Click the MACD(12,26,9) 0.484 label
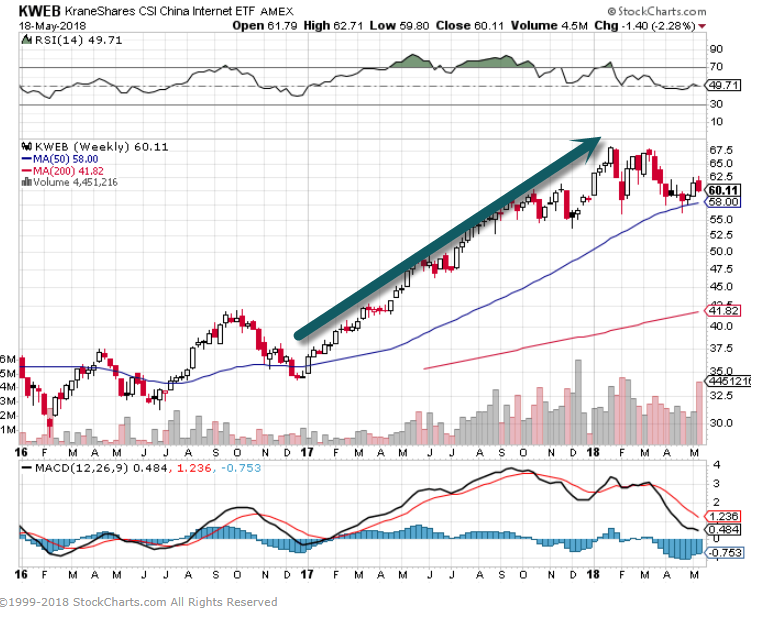Screen dimensions: 758x618 101,468
